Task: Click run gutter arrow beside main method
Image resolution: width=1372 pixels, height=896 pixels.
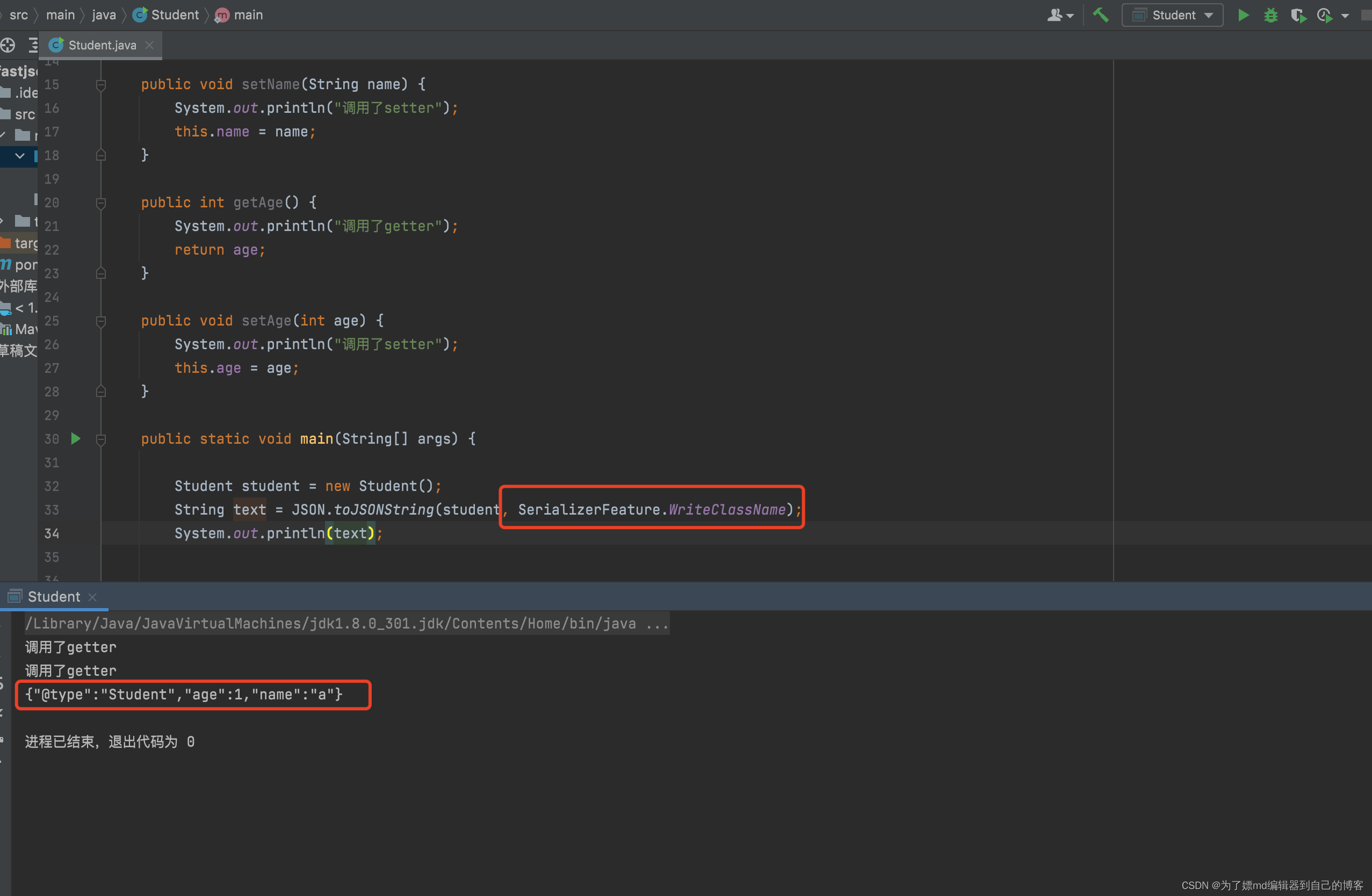Action: click(x=76, y=439)
